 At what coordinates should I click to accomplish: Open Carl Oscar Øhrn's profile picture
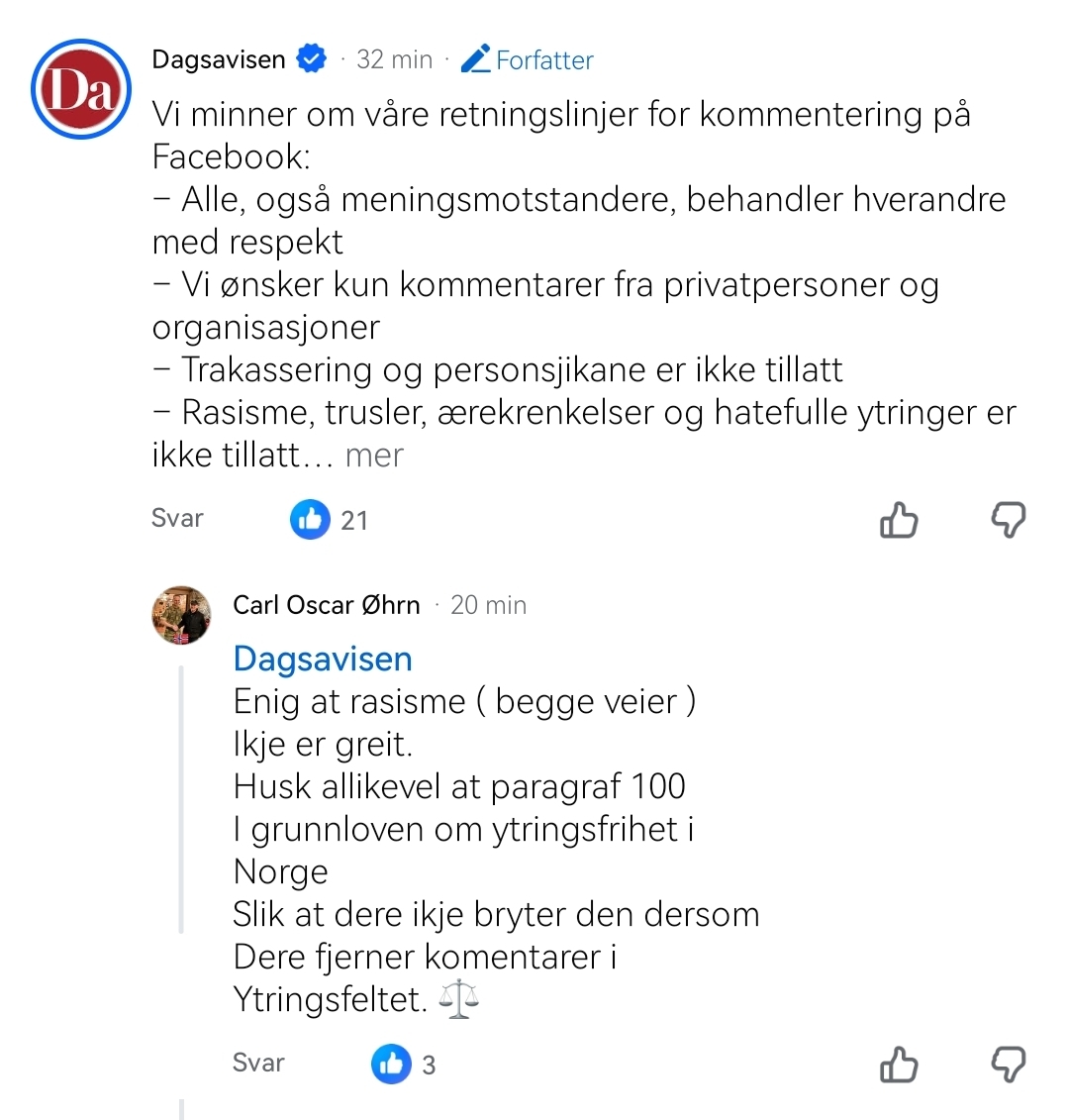[181, 615]
